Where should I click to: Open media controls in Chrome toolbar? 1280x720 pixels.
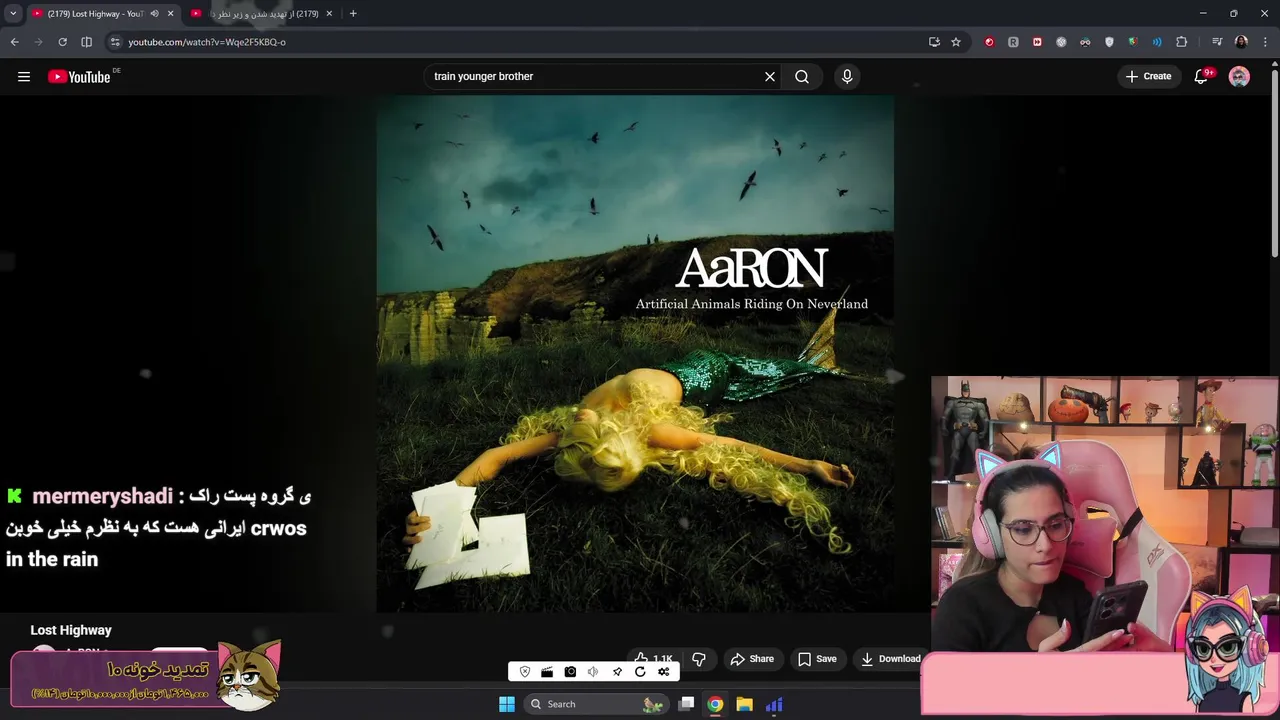click(x=1217, y=42)
